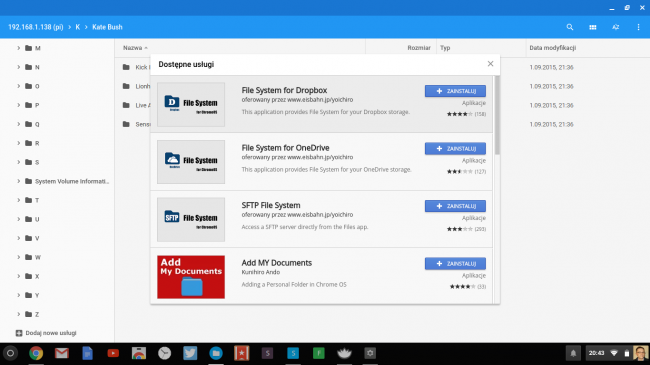Switch to thumbnail grid view
The width and height of the screenshot is (650, 365).
[593, 27]
